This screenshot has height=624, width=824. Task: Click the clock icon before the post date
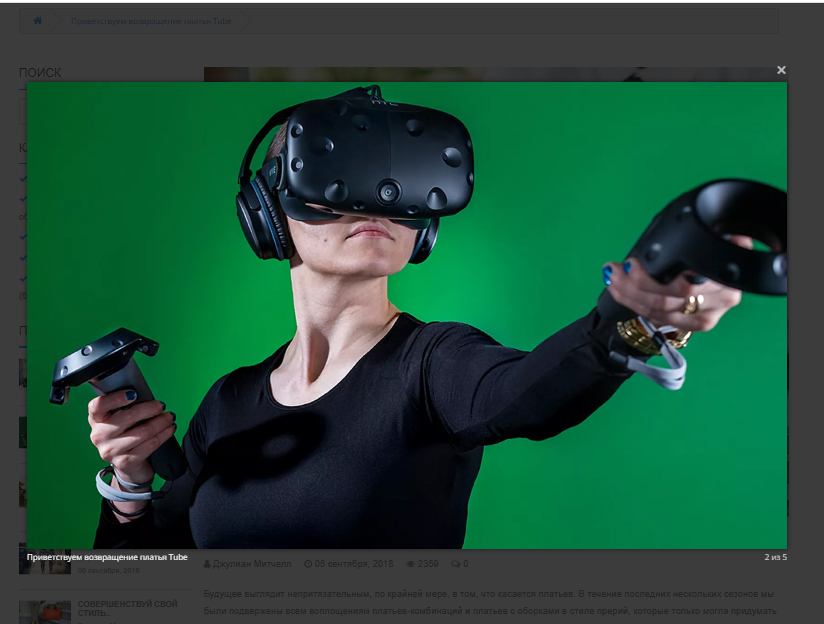(x=308, y=564)
